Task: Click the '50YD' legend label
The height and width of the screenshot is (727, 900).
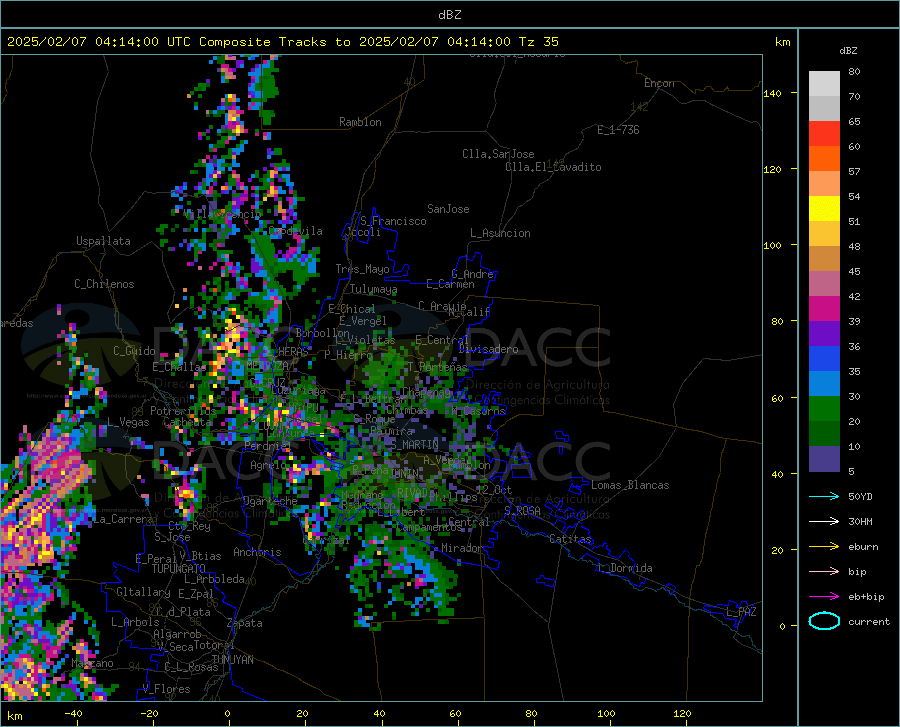Action: pyautogui.click(x=860, y=496)
